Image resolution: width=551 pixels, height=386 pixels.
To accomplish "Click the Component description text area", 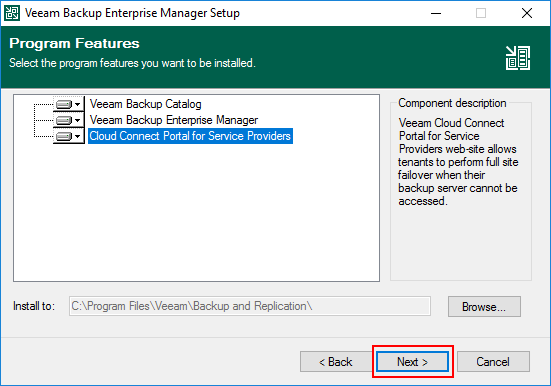I will pos(458,162).
